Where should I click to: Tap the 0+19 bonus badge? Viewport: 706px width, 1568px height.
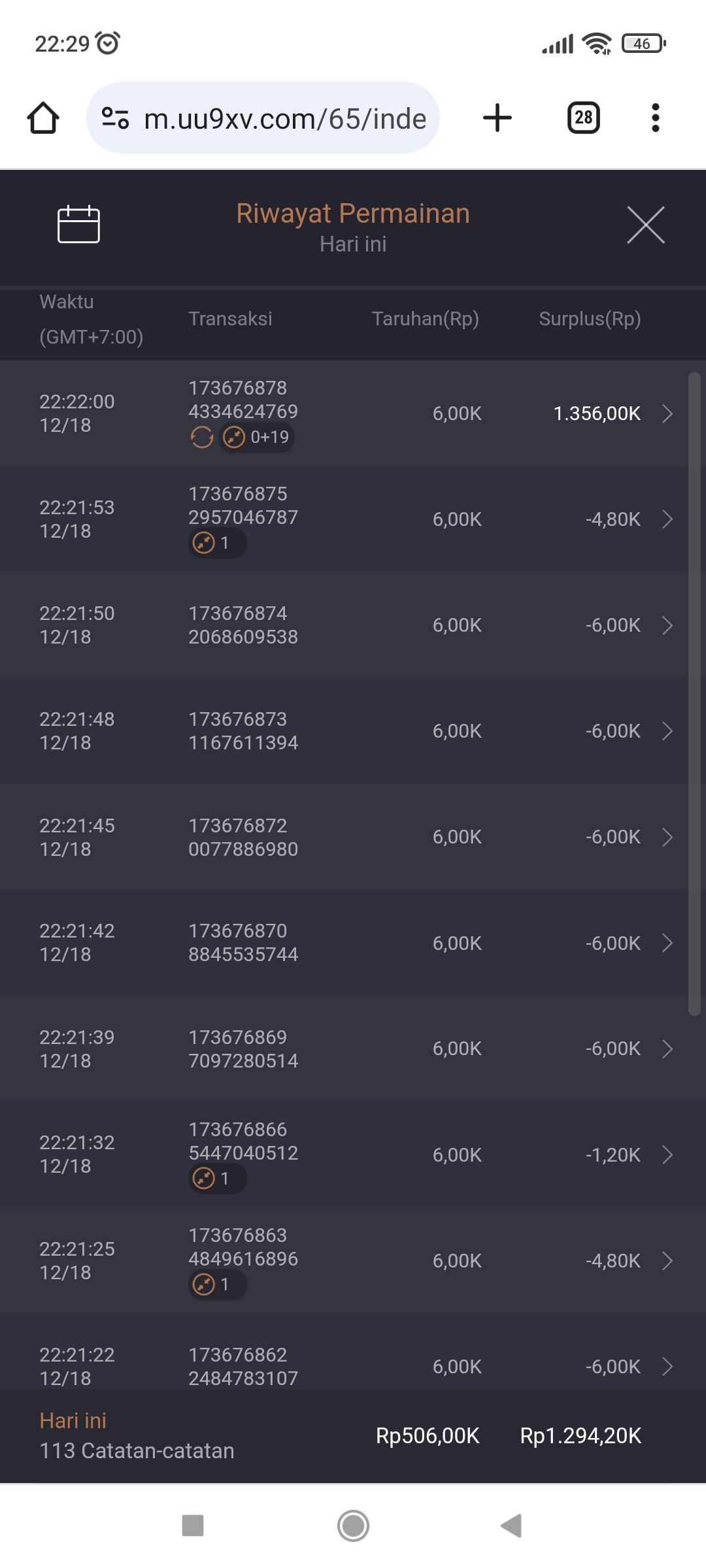point(257,437)
